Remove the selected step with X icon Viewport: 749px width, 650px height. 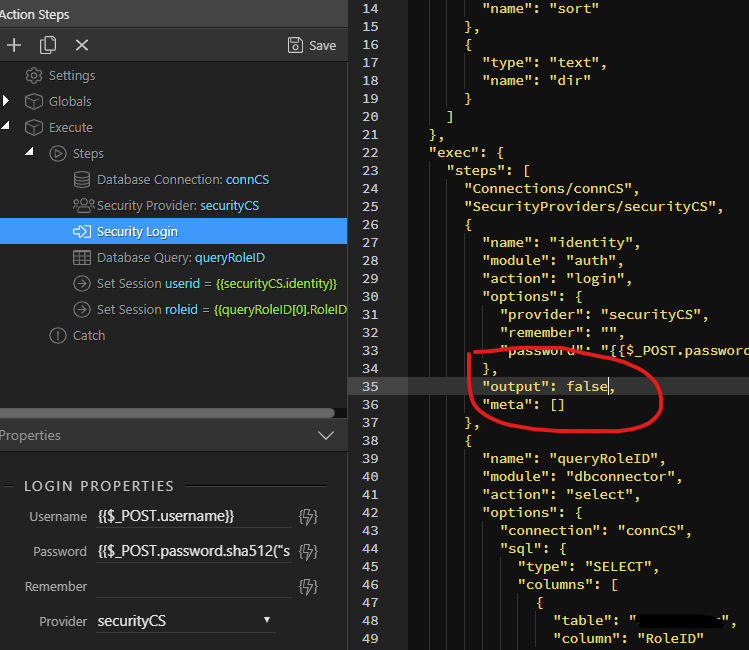coord(82,45)
